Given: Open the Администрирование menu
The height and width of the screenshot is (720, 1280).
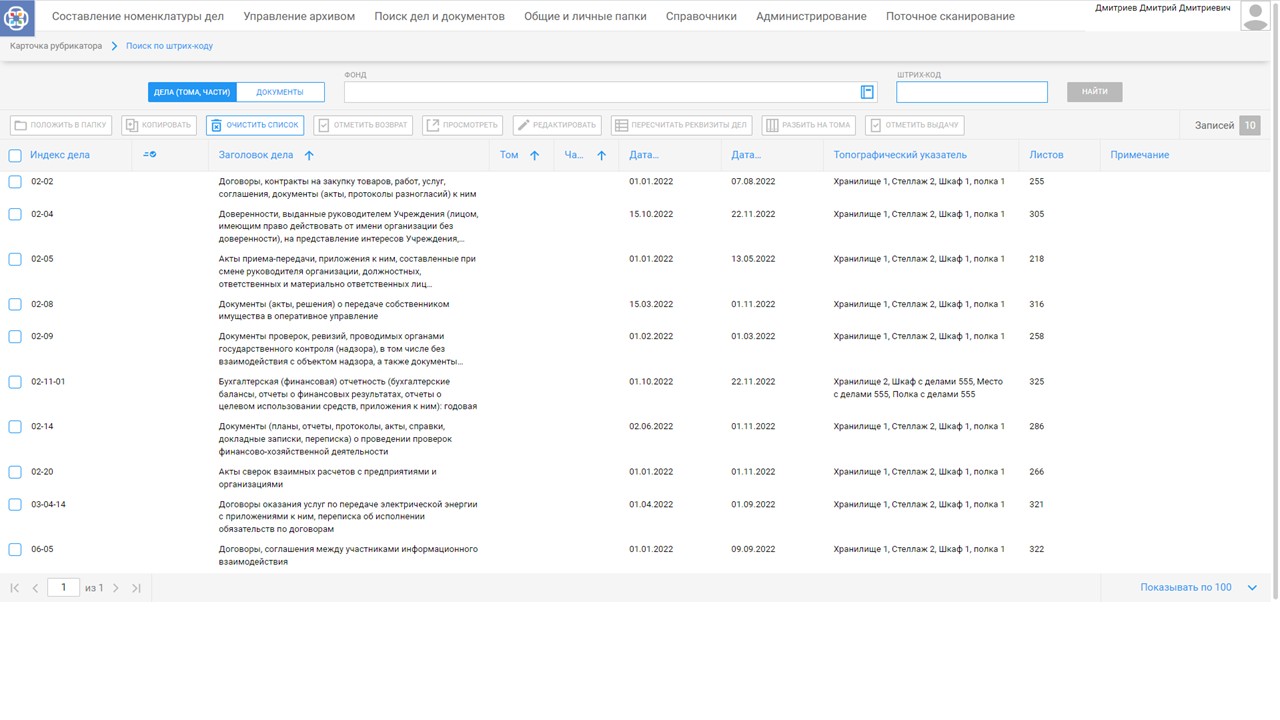Looking at the screenshot, I should 811,16.
